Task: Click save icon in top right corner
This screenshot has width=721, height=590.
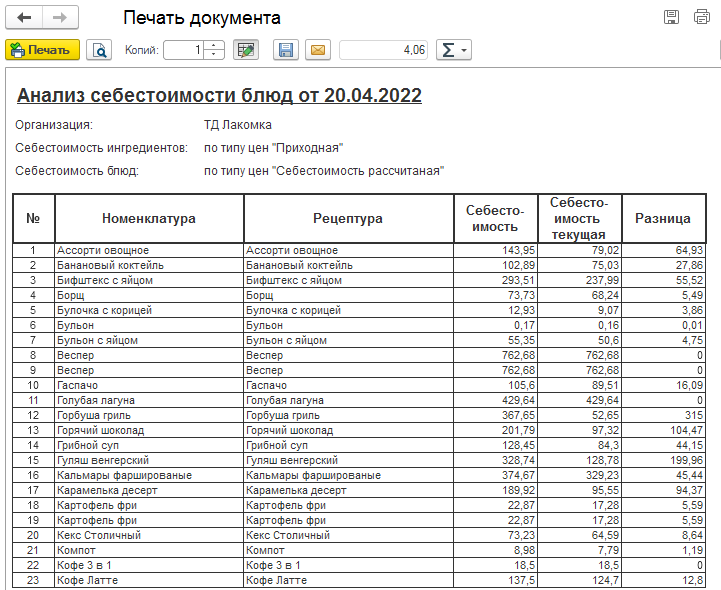Action: (x=672, y=17)
